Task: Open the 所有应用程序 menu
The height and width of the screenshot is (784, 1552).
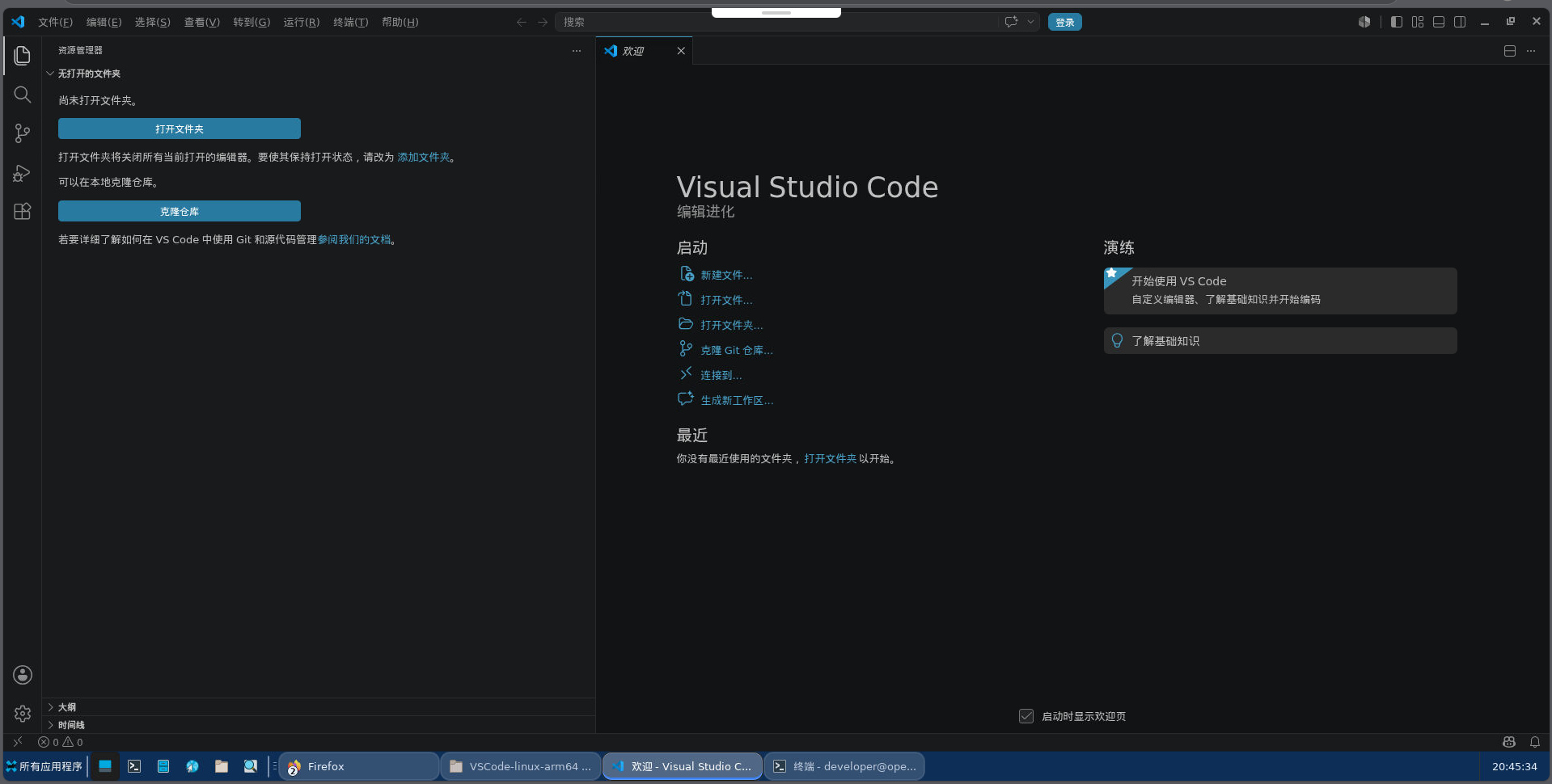Action: tap(44, 766)
